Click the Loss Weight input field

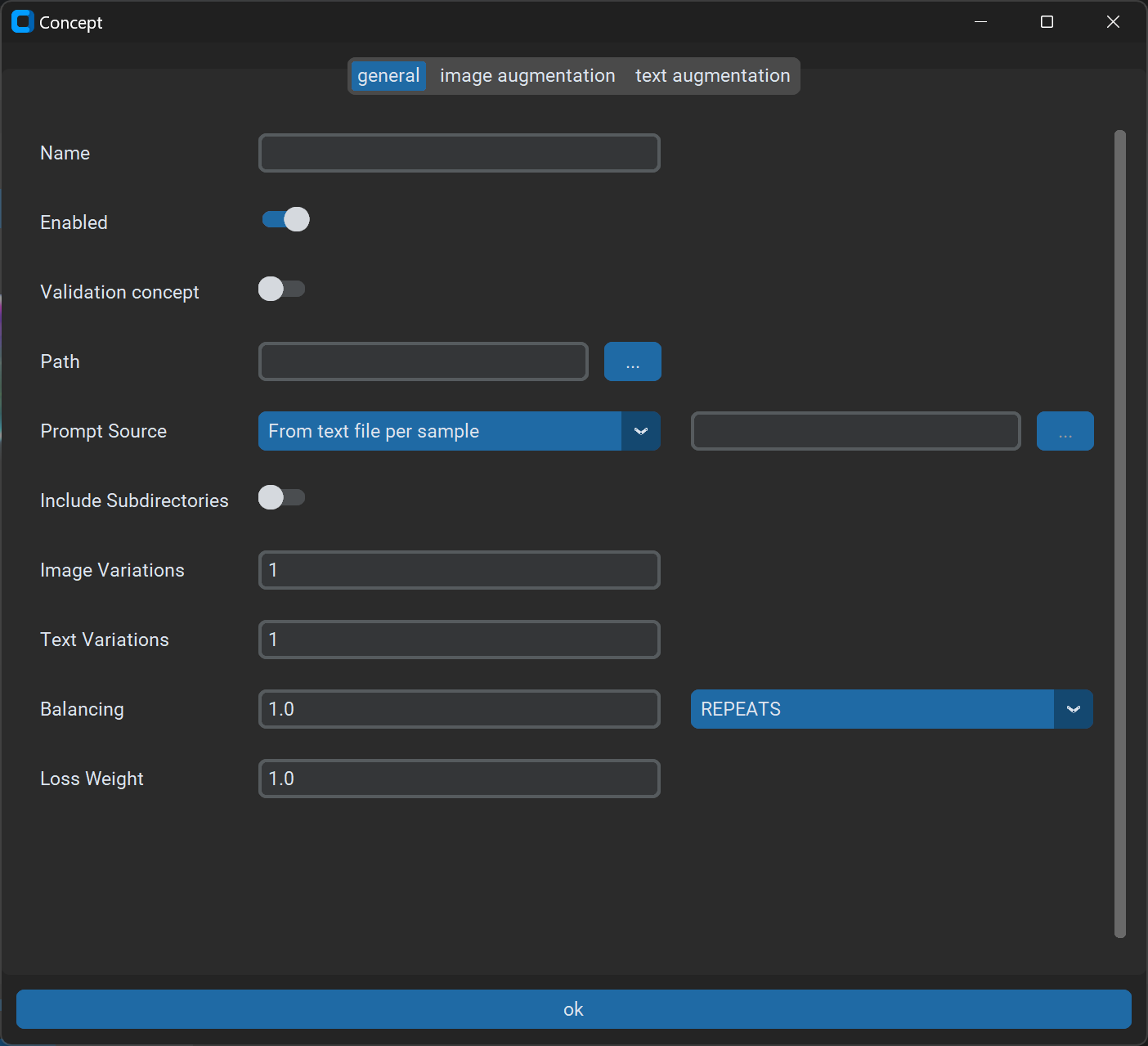click(x=459, y=779)
